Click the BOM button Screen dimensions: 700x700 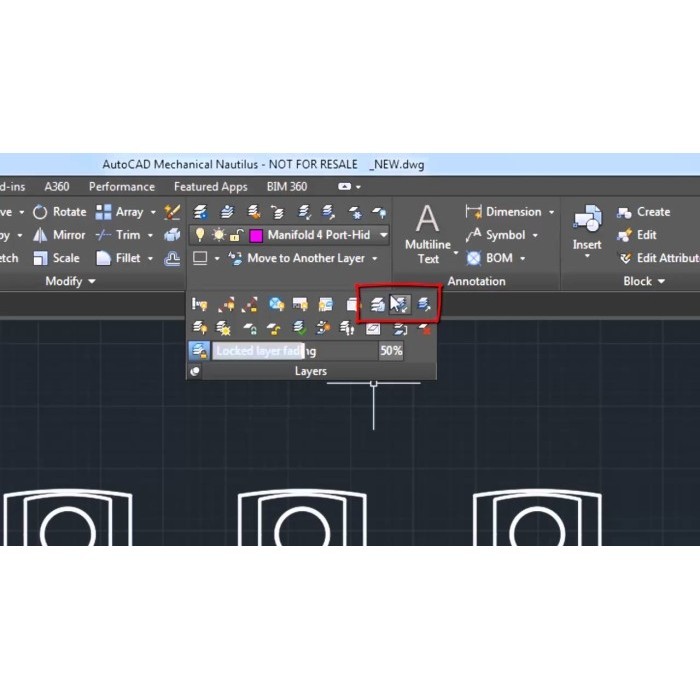(490, 258)
